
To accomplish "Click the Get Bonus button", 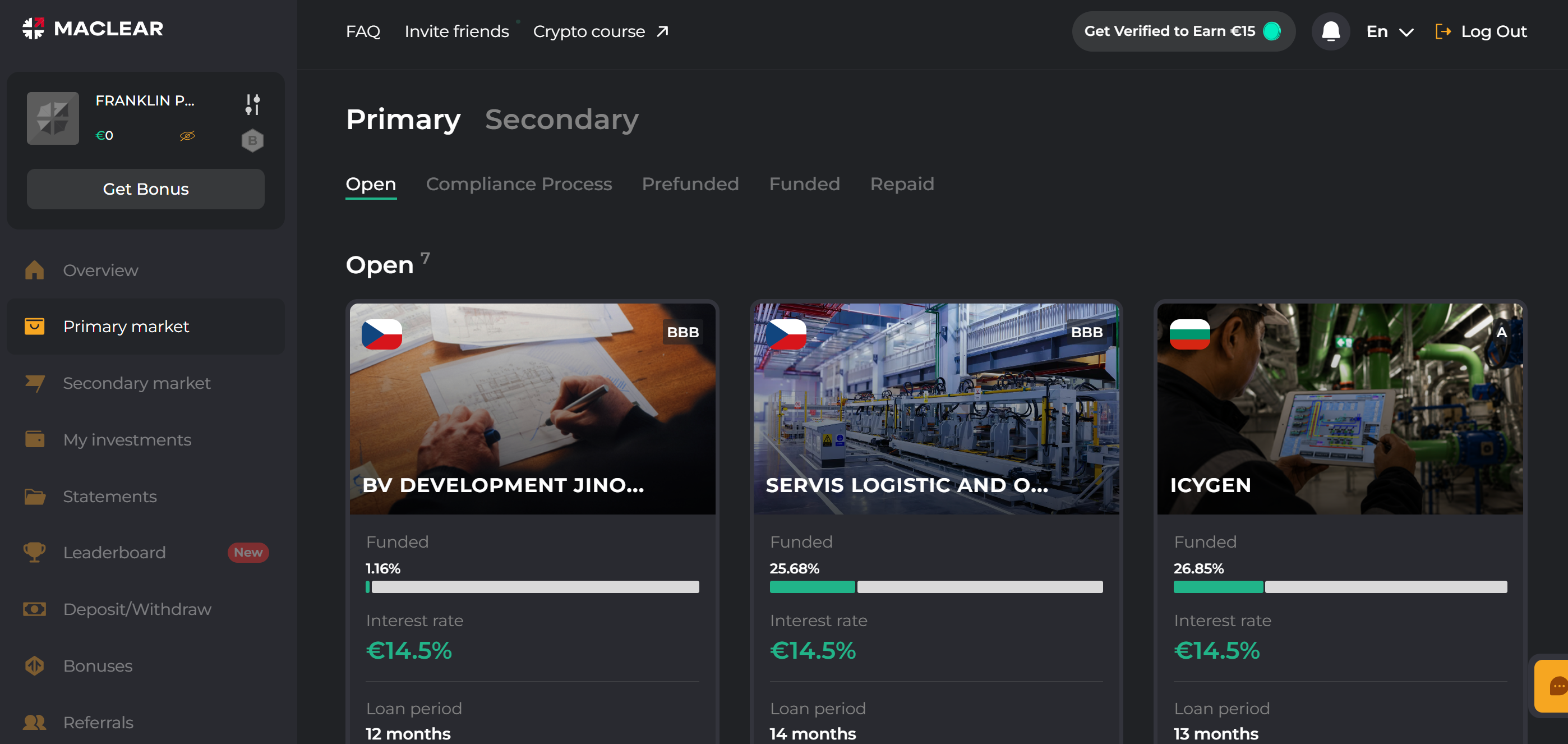I will click(145, 189).
